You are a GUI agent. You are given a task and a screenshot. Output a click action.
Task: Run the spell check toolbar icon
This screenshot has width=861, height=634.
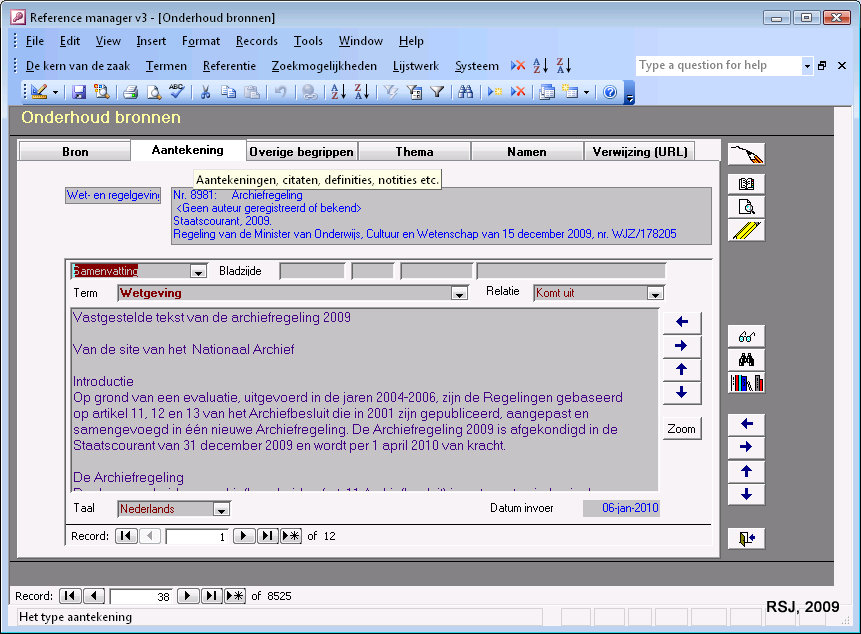coord(177,92)
